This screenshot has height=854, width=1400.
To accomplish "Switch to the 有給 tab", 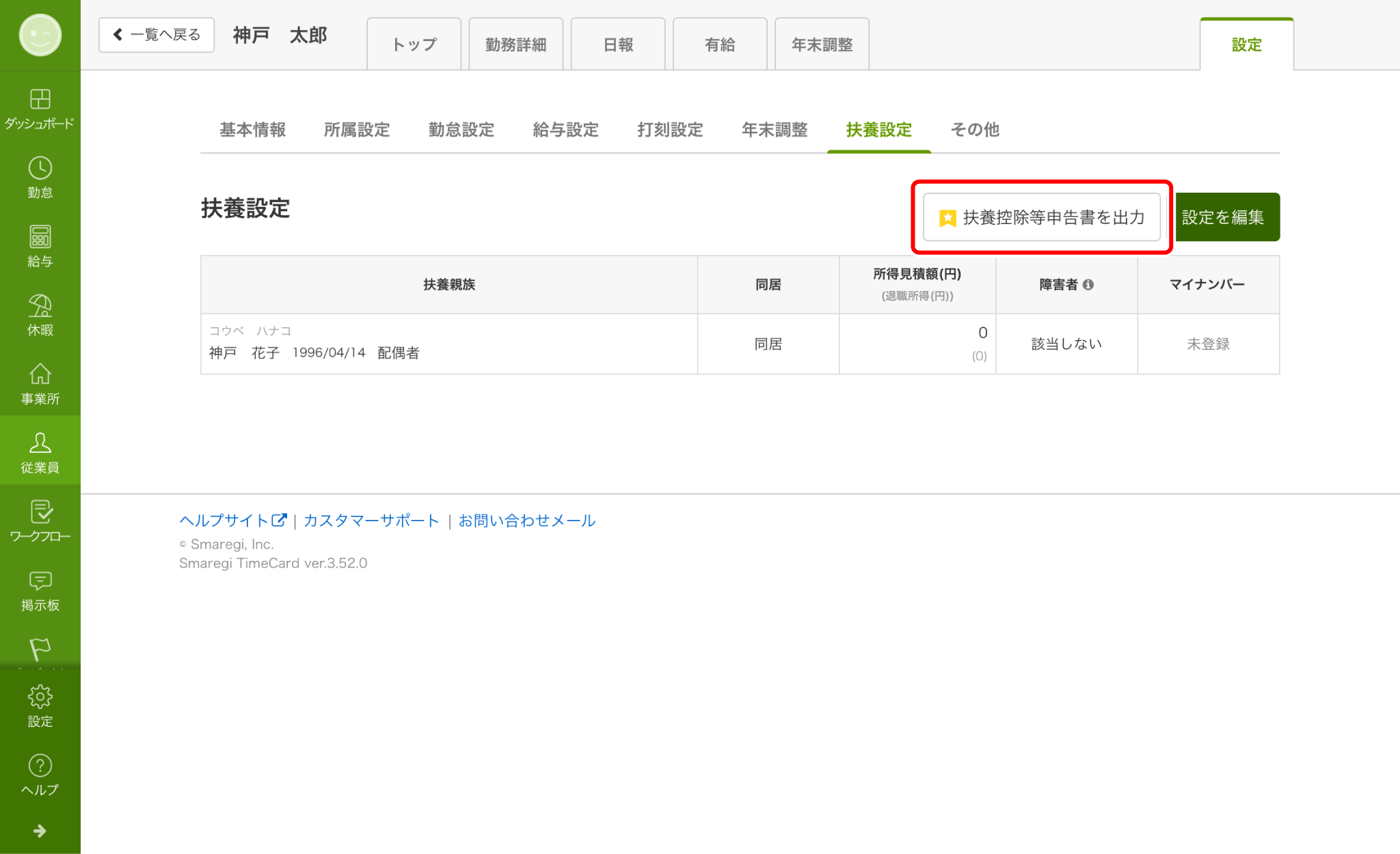I will (x=720, y=44).
